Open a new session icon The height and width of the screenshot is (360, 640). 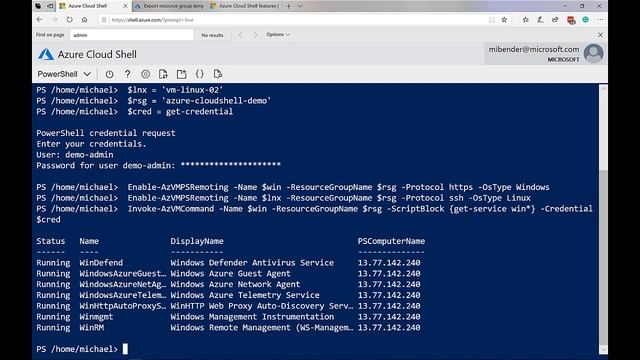(182, 74)
